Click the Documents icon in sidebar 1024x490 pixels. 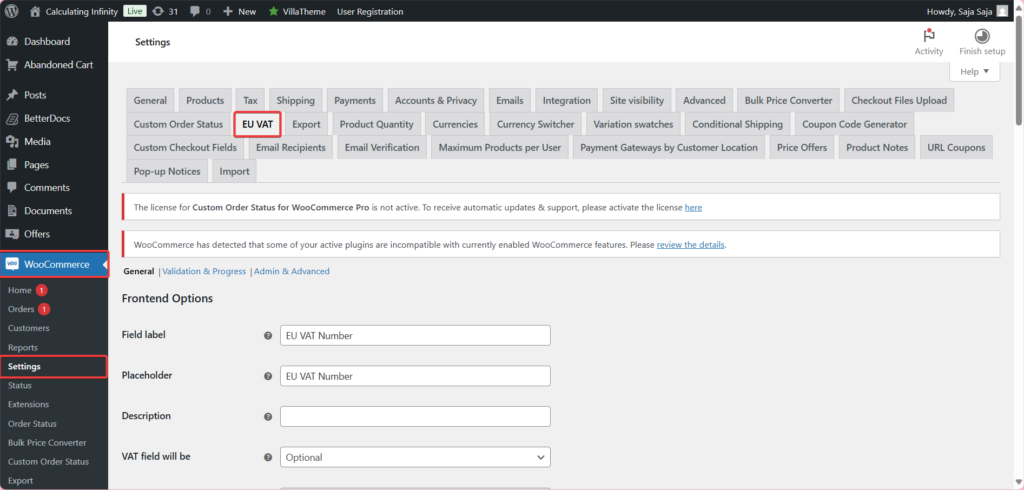pos(12,210)
